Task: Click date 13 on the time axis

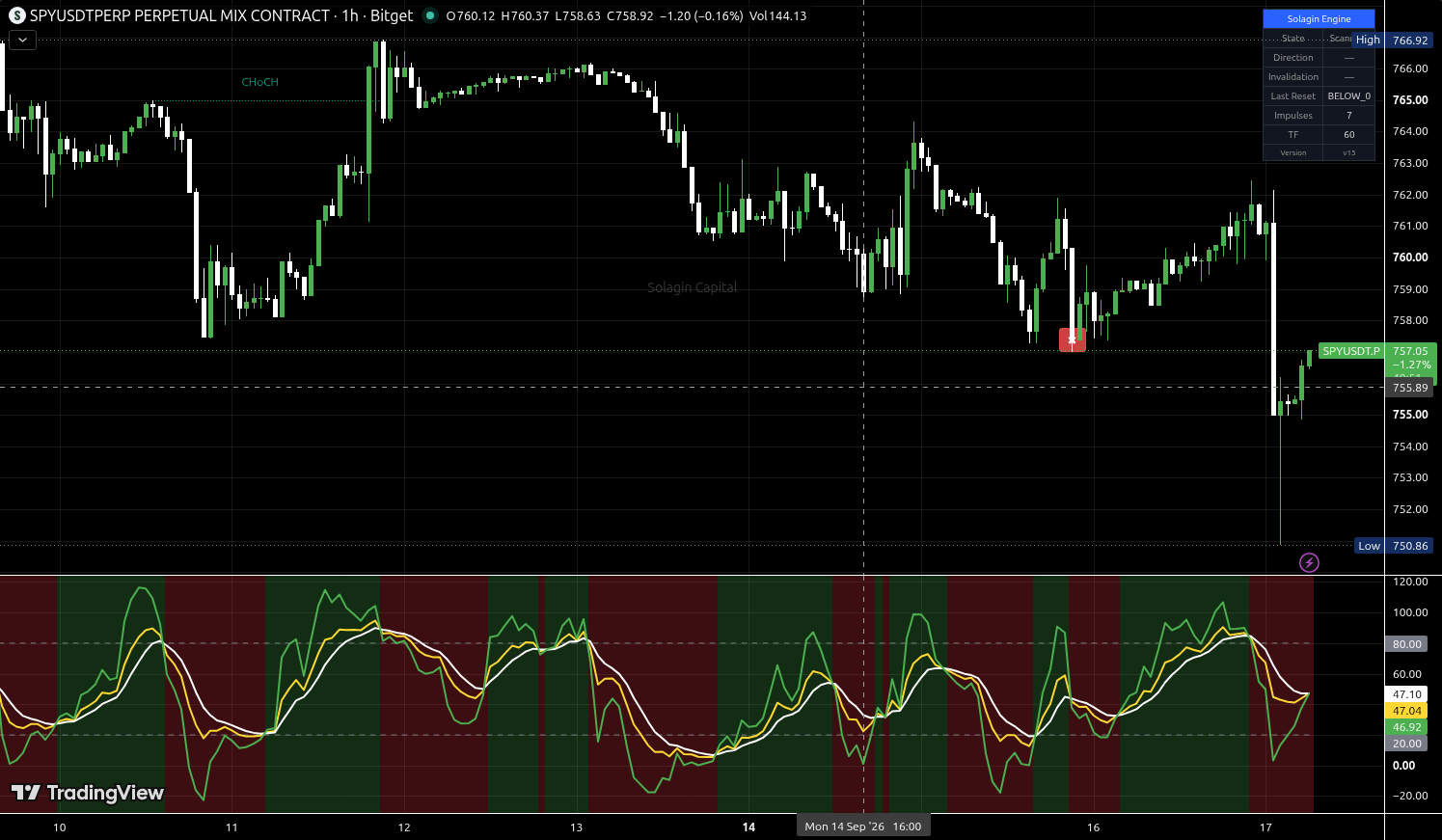Action: 576,827
